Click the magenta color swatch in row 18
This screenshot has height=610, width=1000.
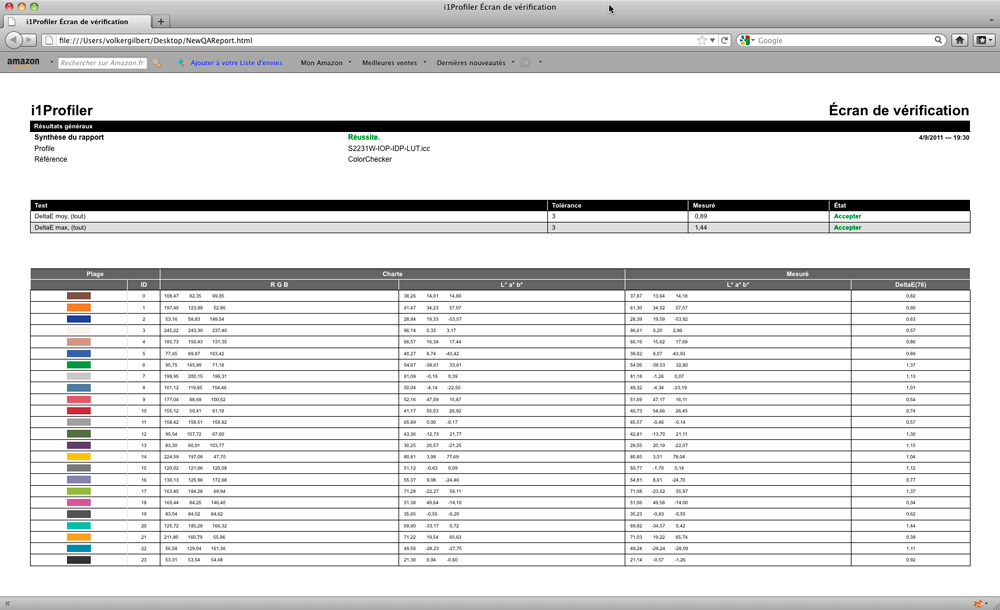tap(78, 503)
